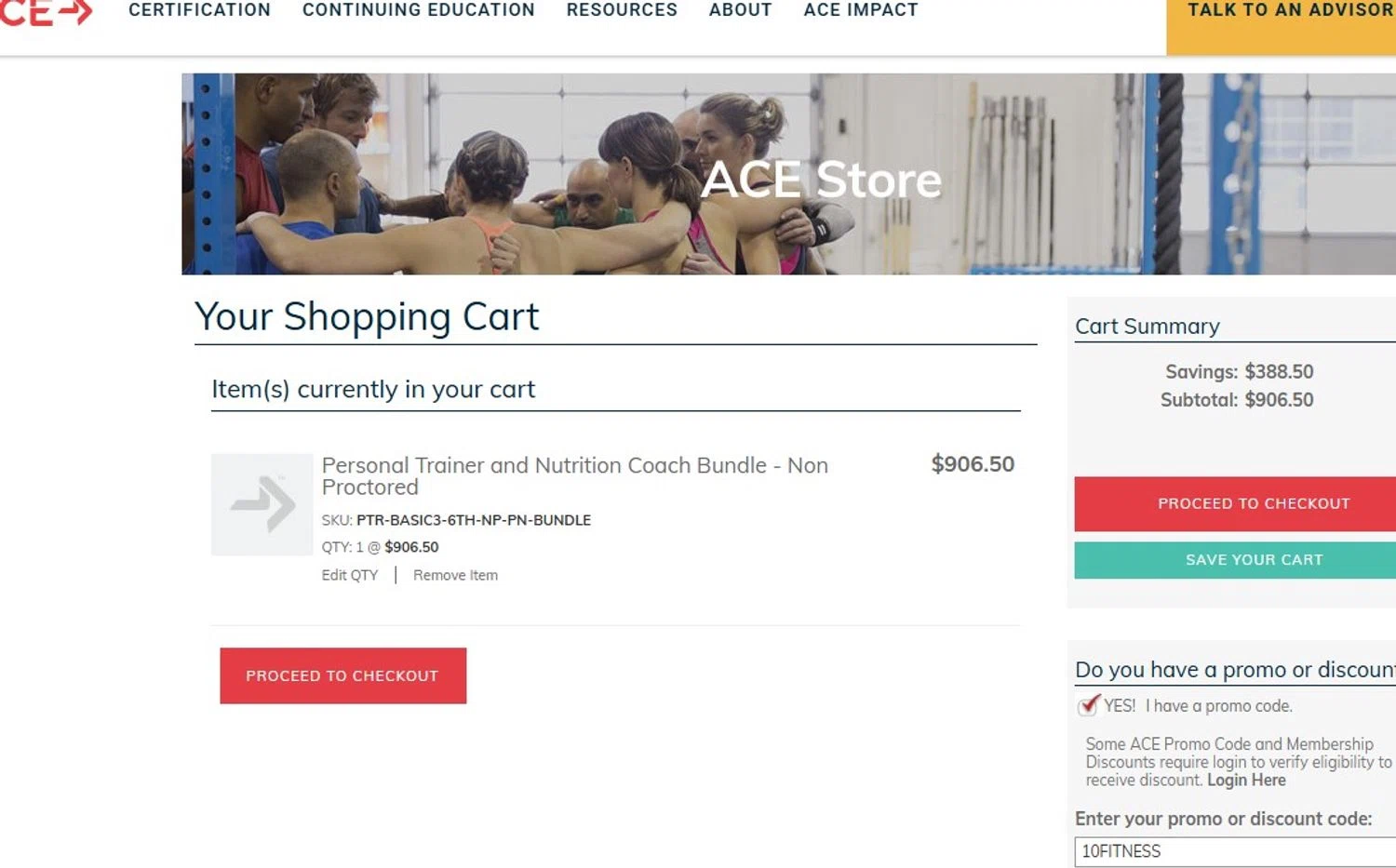The image size is (1396, 868).
Task: Open the About menu
Action: pos(740,10)
